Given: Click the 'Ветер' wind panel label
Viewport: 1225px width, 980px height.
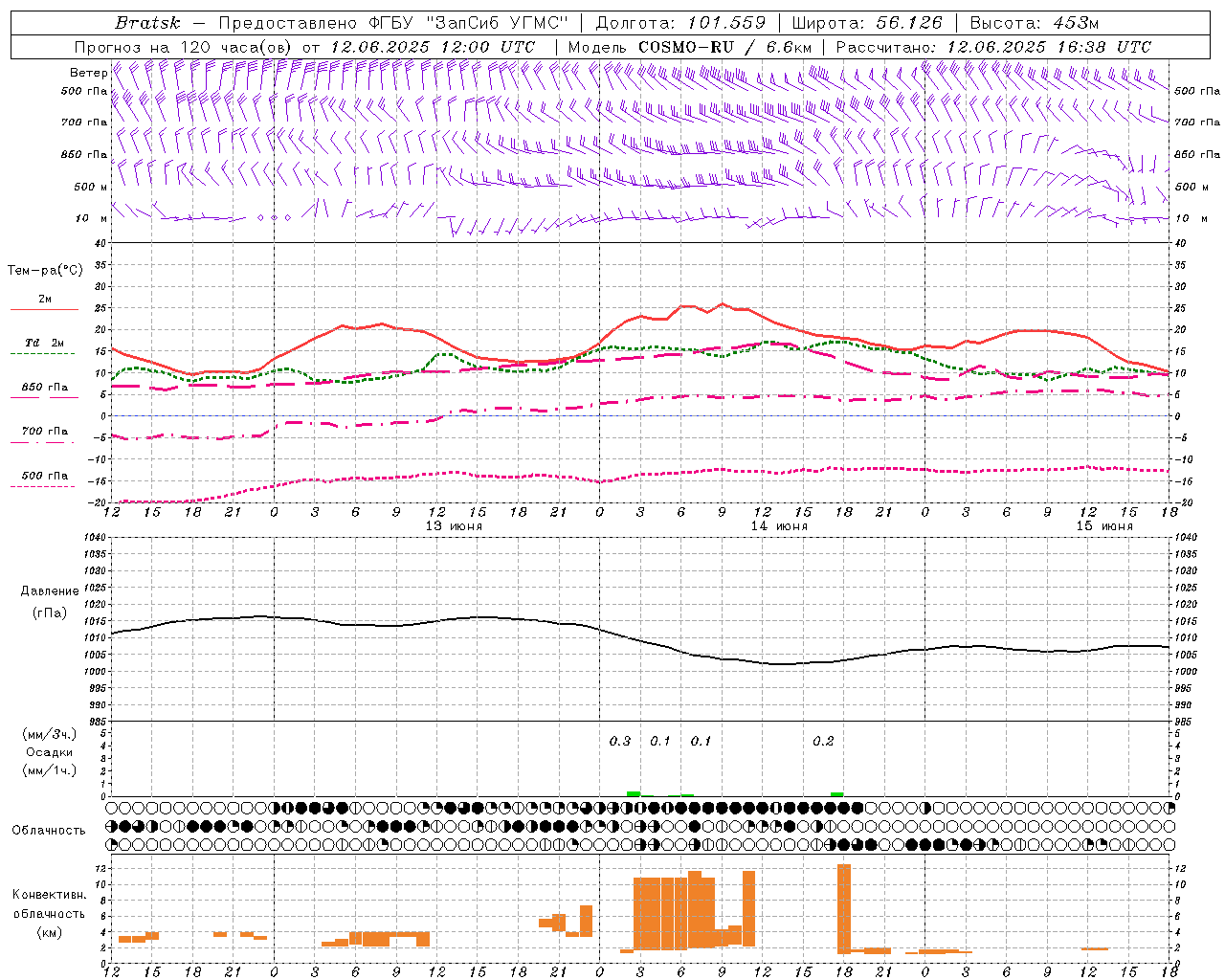Looking at the screenshot, I should pos(88,73).
